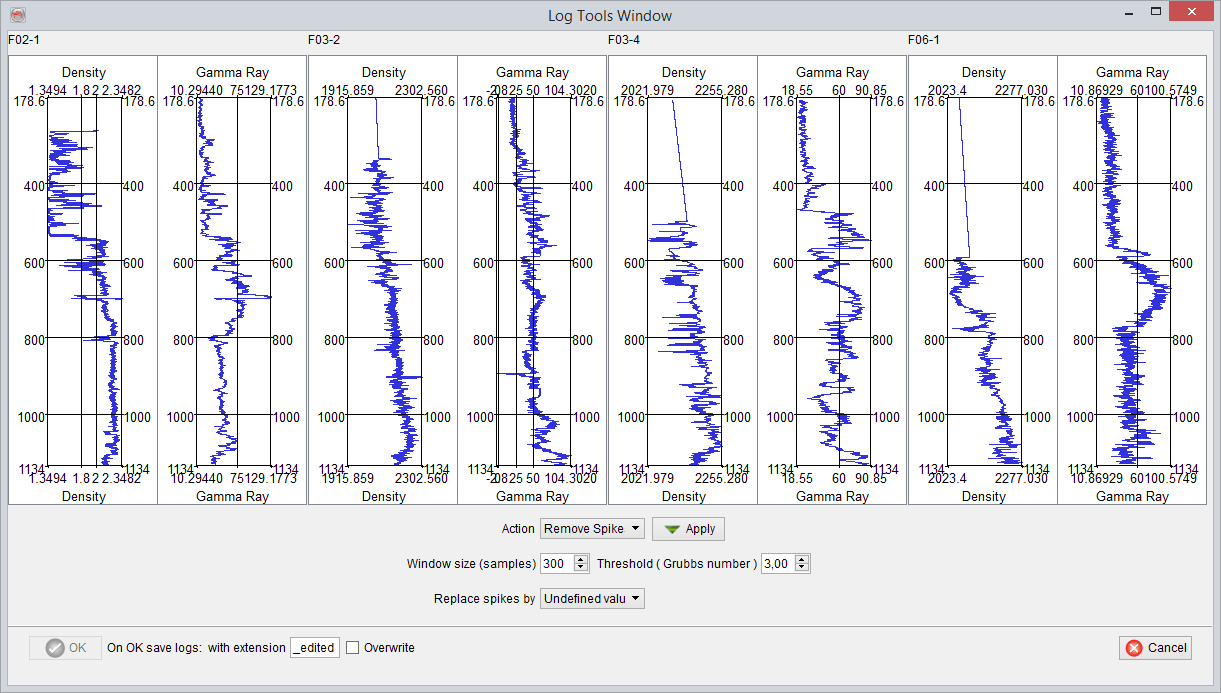Click the green Apply button
The width and height of the screenshot is (1221, 693).
[x=687, y=529]
